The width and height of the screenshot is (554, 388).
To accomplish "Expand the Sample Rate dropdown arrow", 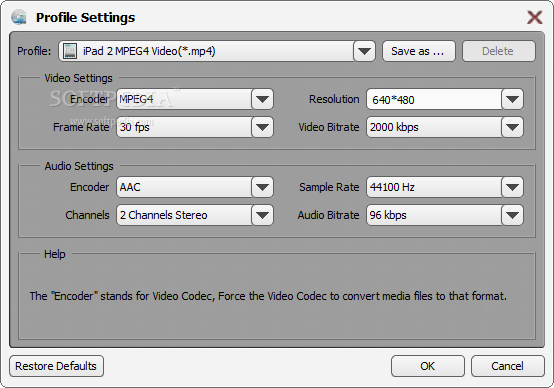I will pyautogui.click(x=512, y=187).
